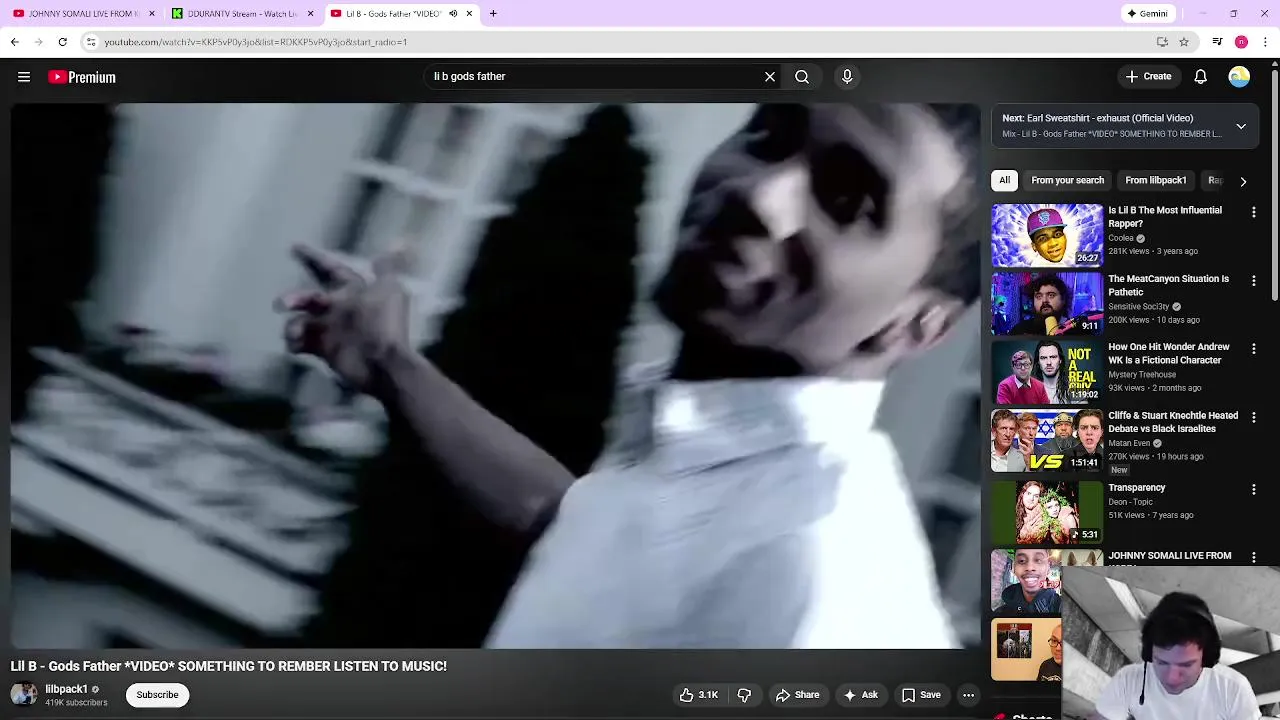More options for JOHNNY SOMALI LIVE video
This screenshot has width=1280, height=720.
pyautogui.click(x=1254, y=557)
